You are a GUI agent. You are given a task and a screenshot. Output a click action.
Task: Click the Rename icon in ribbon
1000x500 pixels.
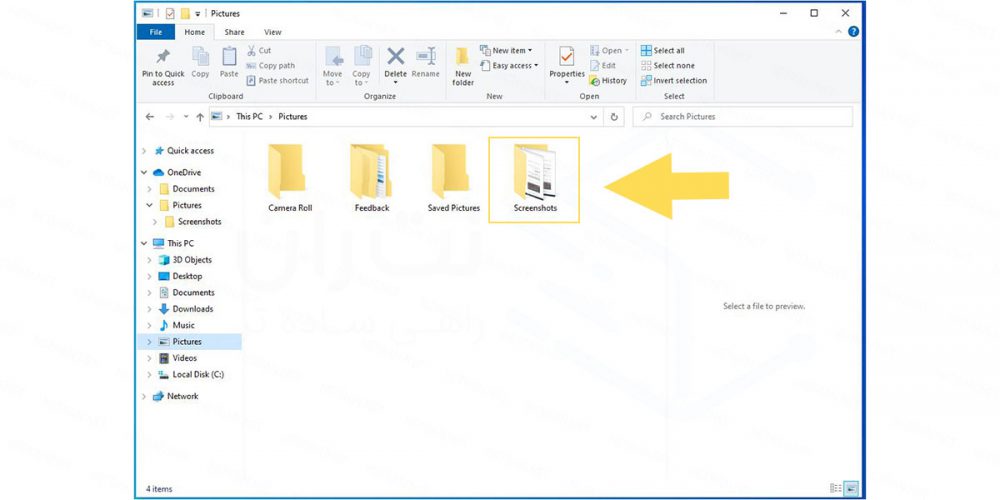pyautogui.click(x=426, y=58)
